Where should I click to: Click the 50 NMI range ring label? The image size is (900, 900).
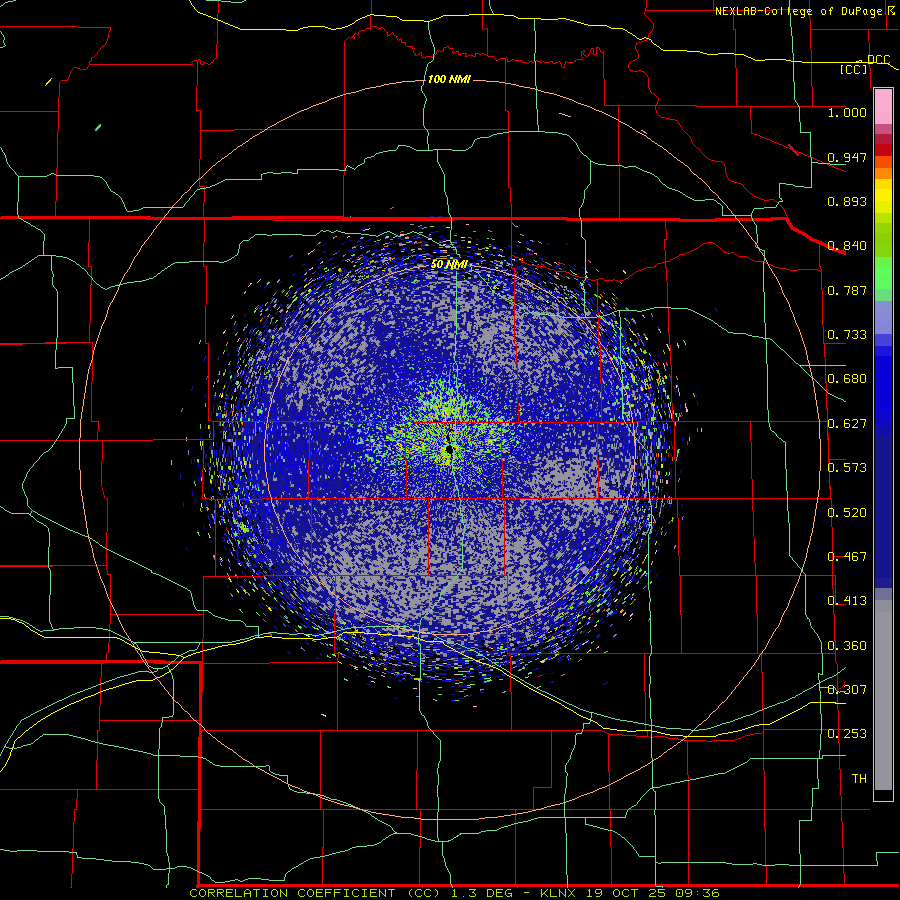(449, 264)
